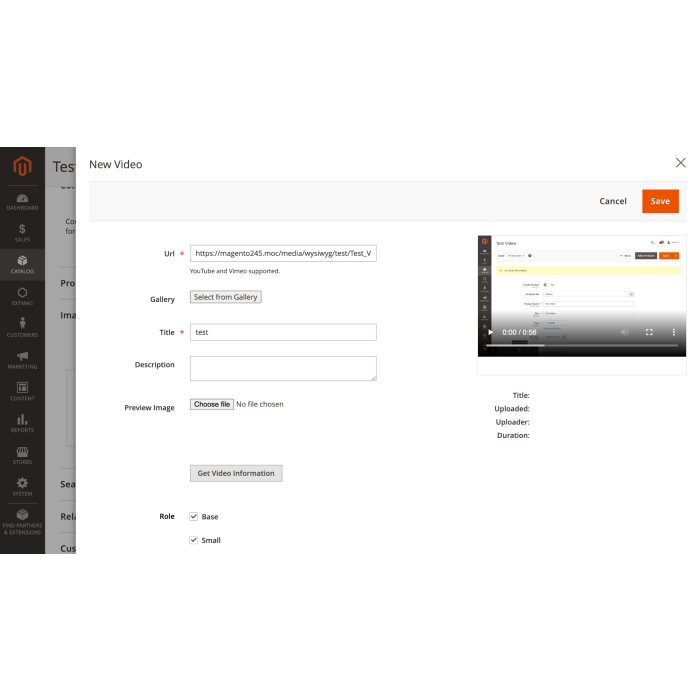The height and width of the screenshot is (700, 700).
Task: Click the 'Duration:' label
Action: 513,435
